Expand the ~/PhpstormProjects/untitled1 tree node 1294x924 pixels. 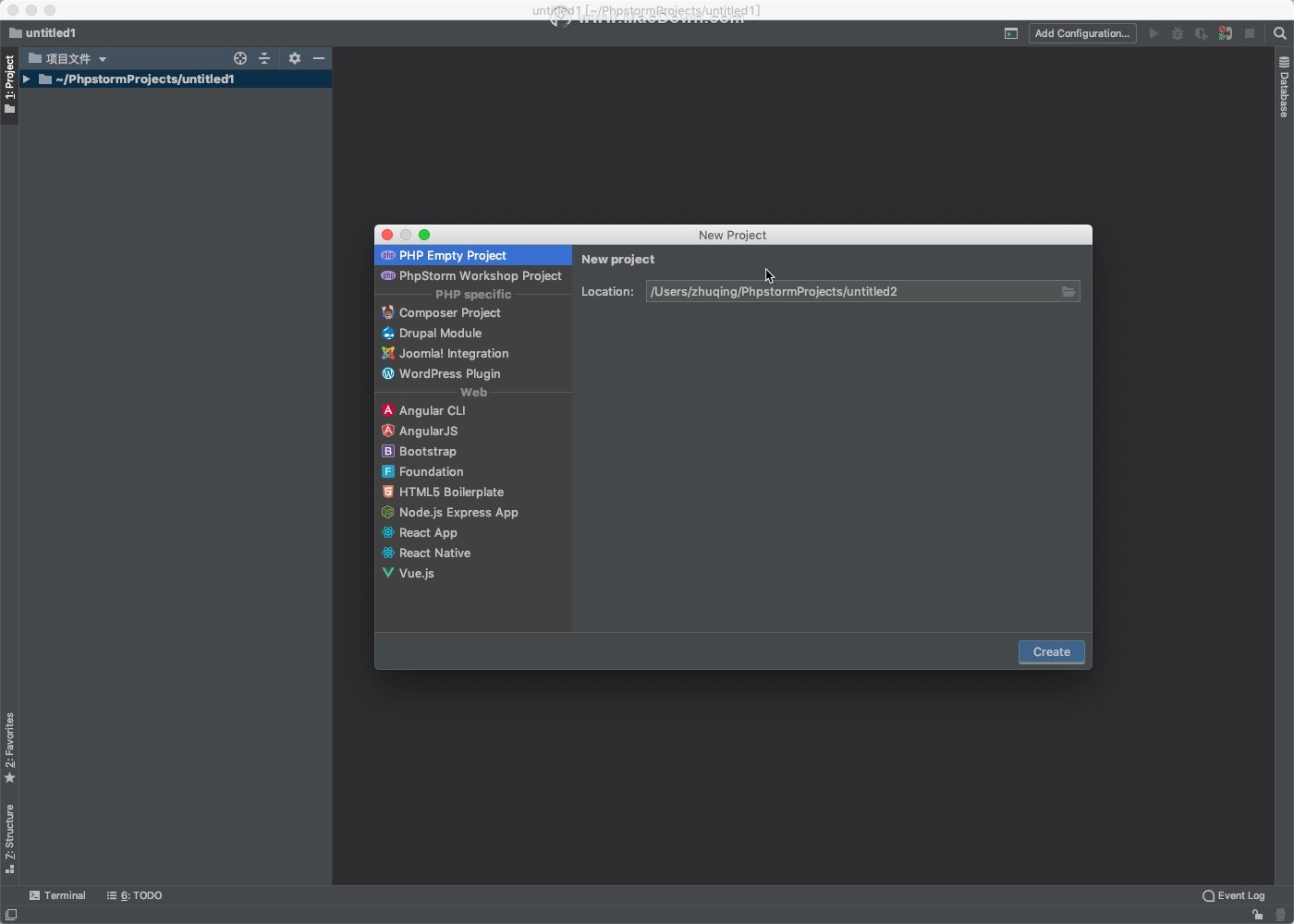tap(27, 79)
